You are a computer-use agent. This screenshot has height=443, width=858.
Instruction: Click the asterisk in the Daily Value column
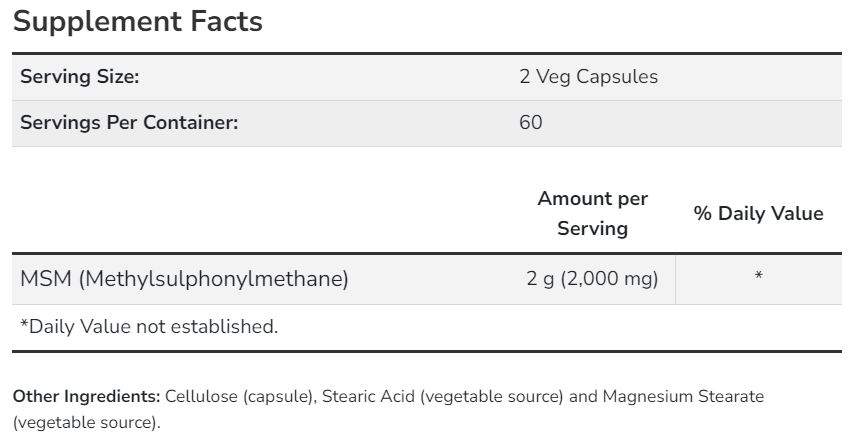click(758, 277)
